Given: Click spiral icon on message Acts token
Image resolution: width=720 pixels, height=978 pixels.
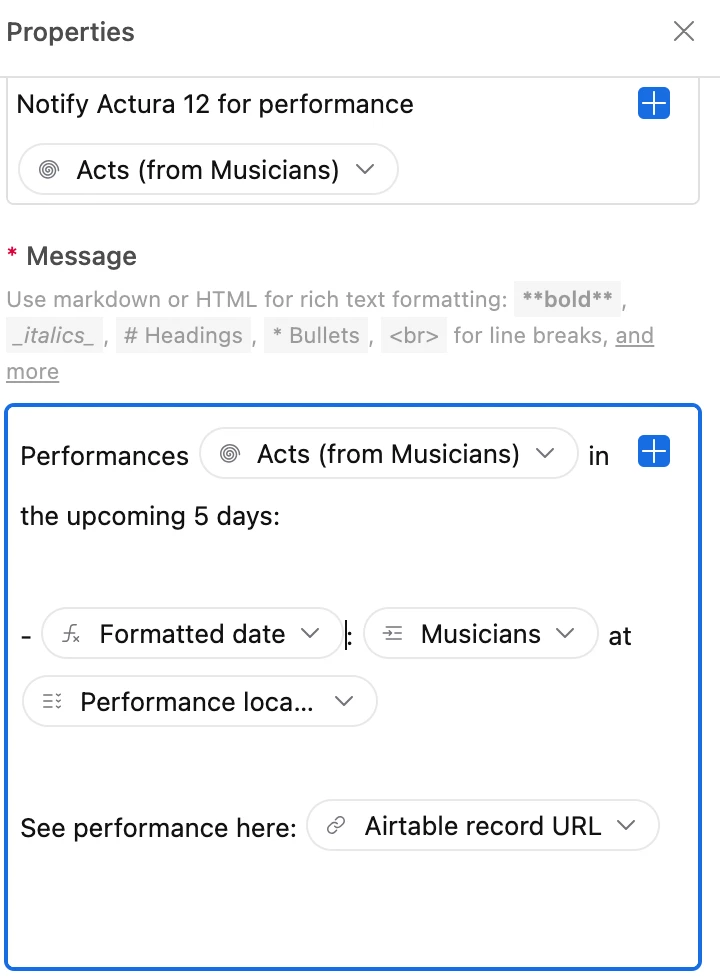Looking at the screenshot, I should [229, 455].
